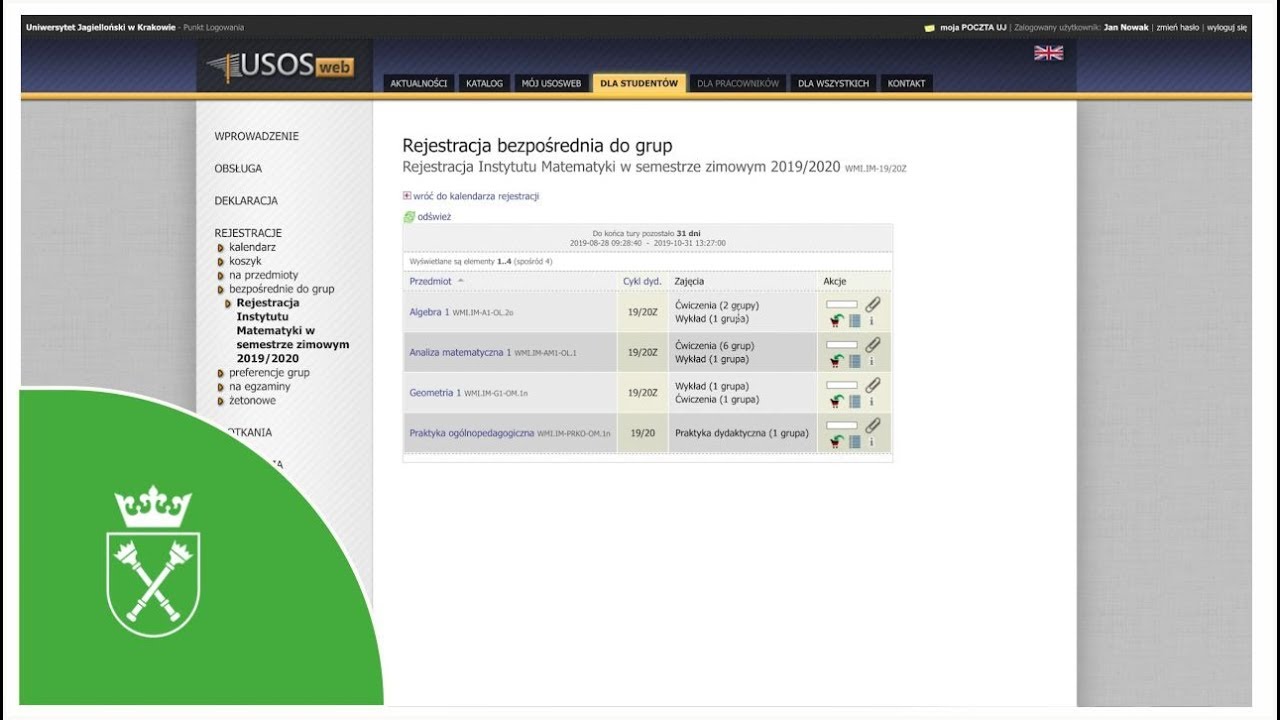Open the AKTUALNOŚCI tab
This screenshot has width=1280, height=720.
click(x=418, y=83)
